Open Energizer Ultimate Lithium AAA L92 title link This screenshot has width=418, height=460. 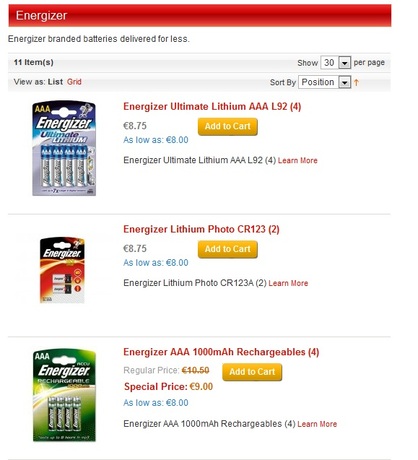point(212,107)
